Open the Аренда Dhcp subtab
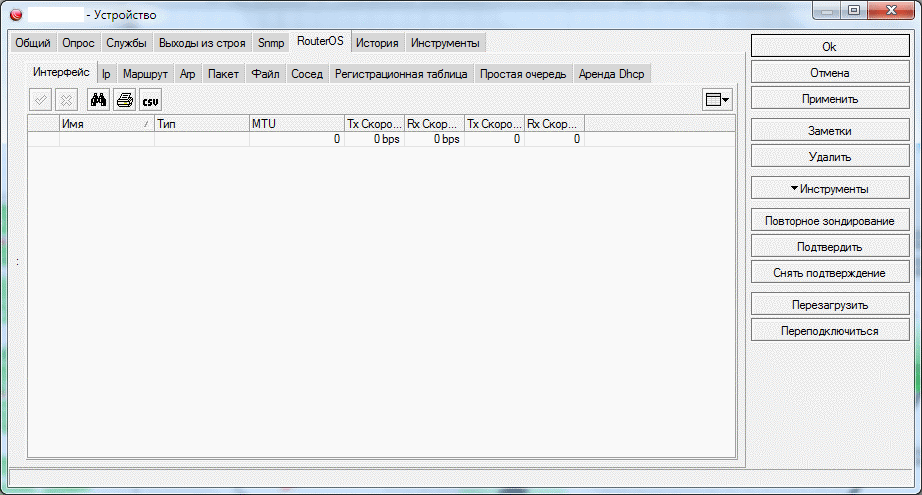This screenshot has height=495, width=922. coord(612,74)
